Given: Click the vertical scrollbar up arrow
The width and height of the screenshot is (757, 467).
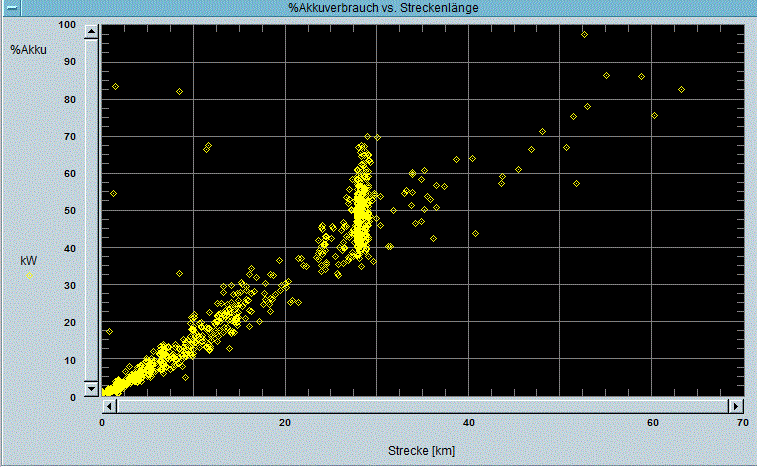Looking at the screenshot, I should [91, 32].
